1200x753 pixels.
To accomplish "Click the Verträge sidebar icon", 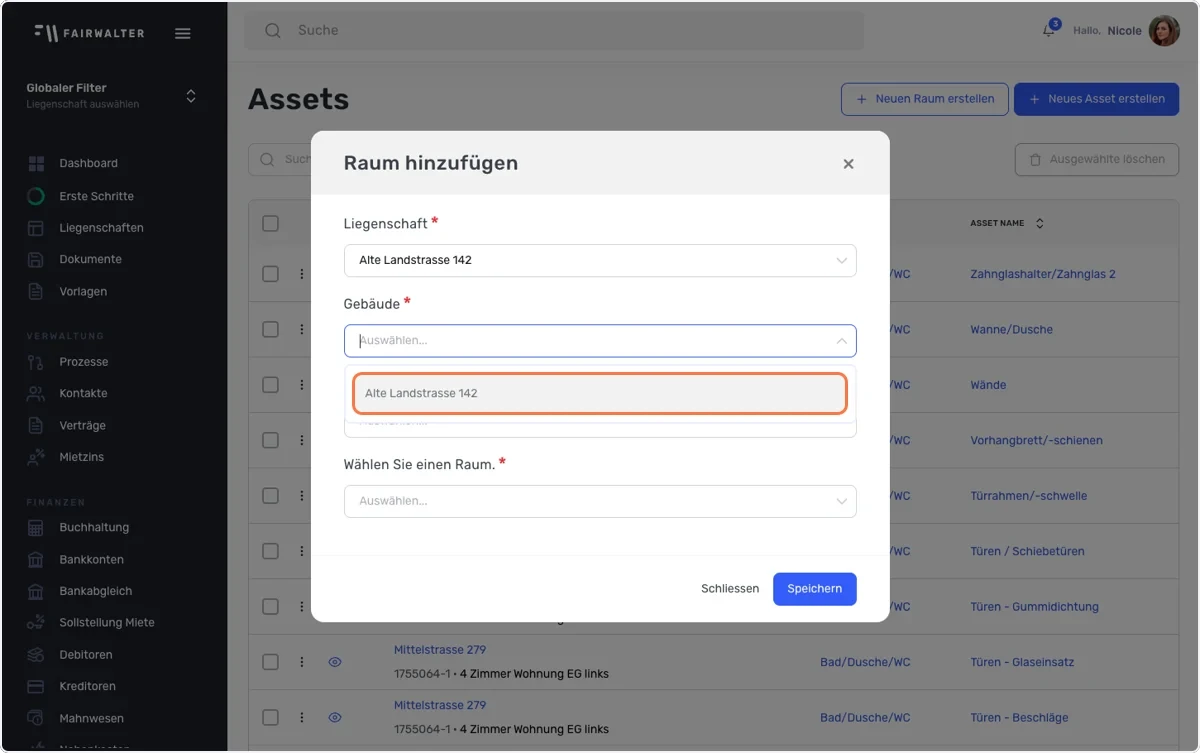I will click(36, 425).
